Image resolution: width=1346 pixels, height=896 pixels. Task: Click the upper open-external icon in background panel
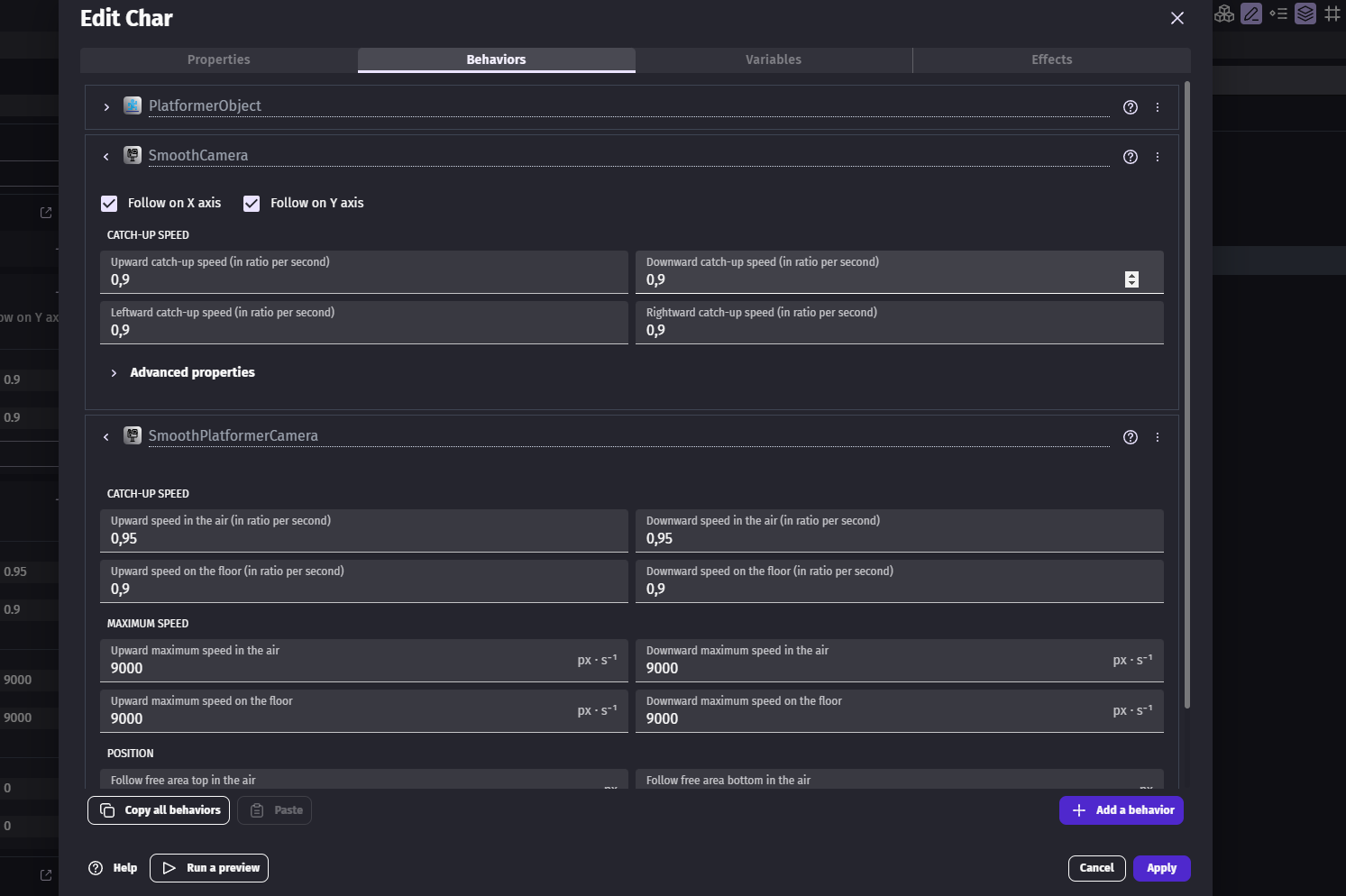click(46, 213)
